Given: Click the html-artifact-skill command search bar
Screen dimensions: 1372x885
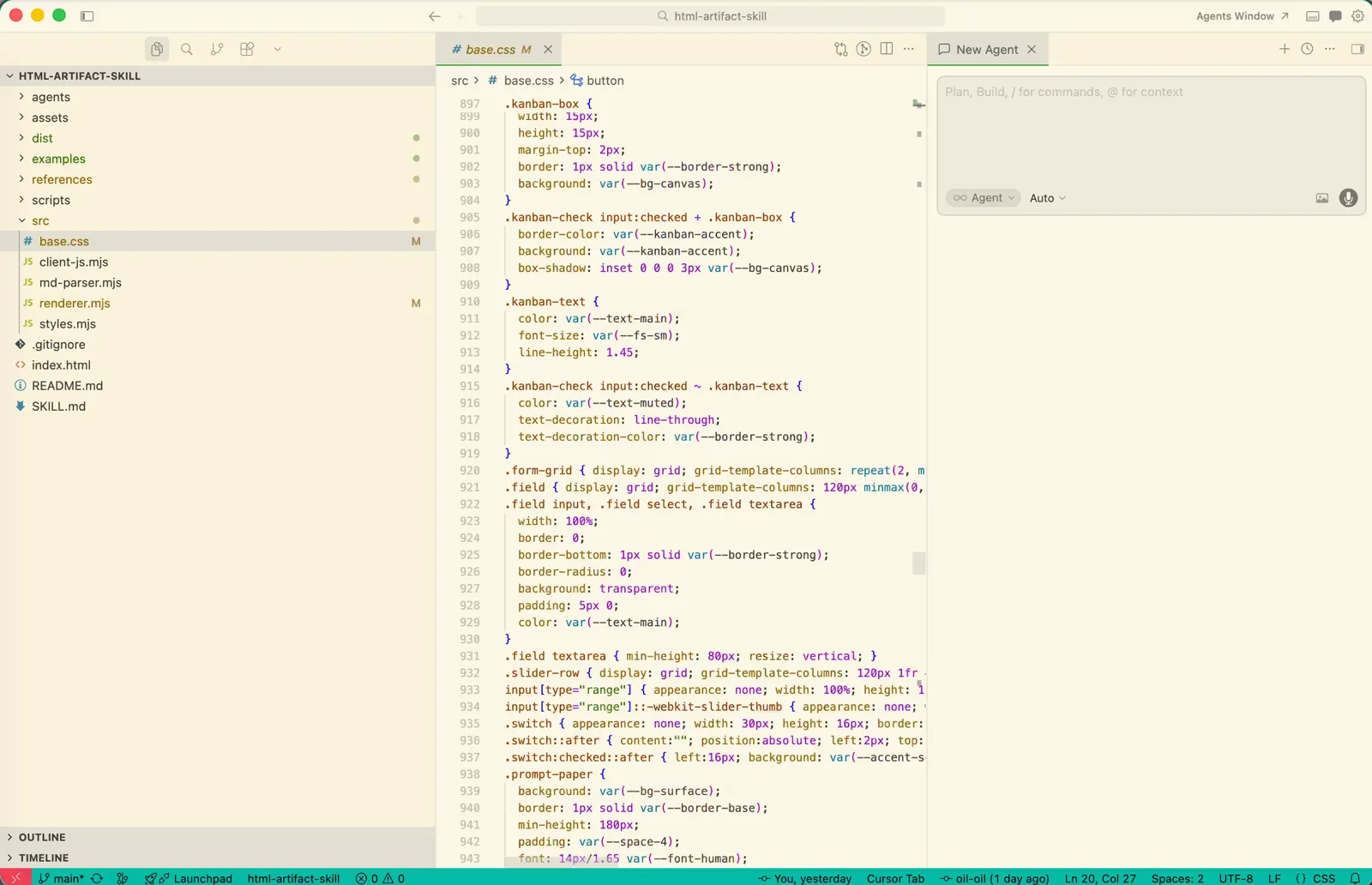Looking at the screenshot, I should [x=711, y=15].
